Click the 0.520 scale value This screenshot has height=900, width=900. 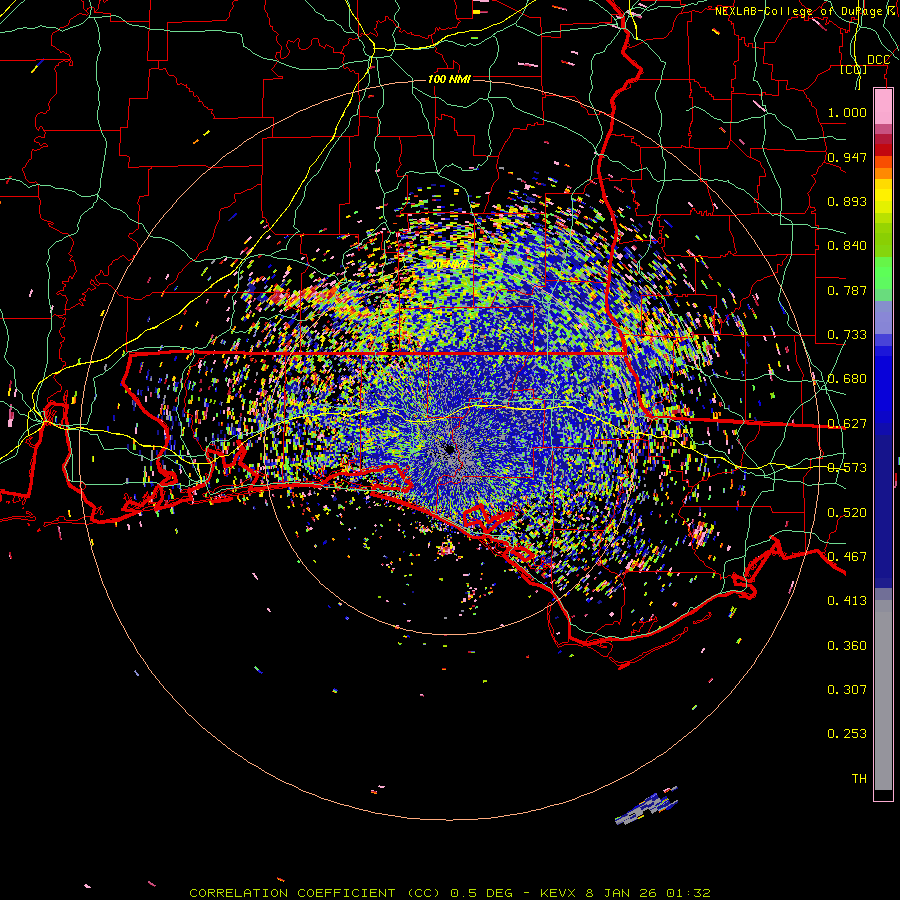[847, 513]
